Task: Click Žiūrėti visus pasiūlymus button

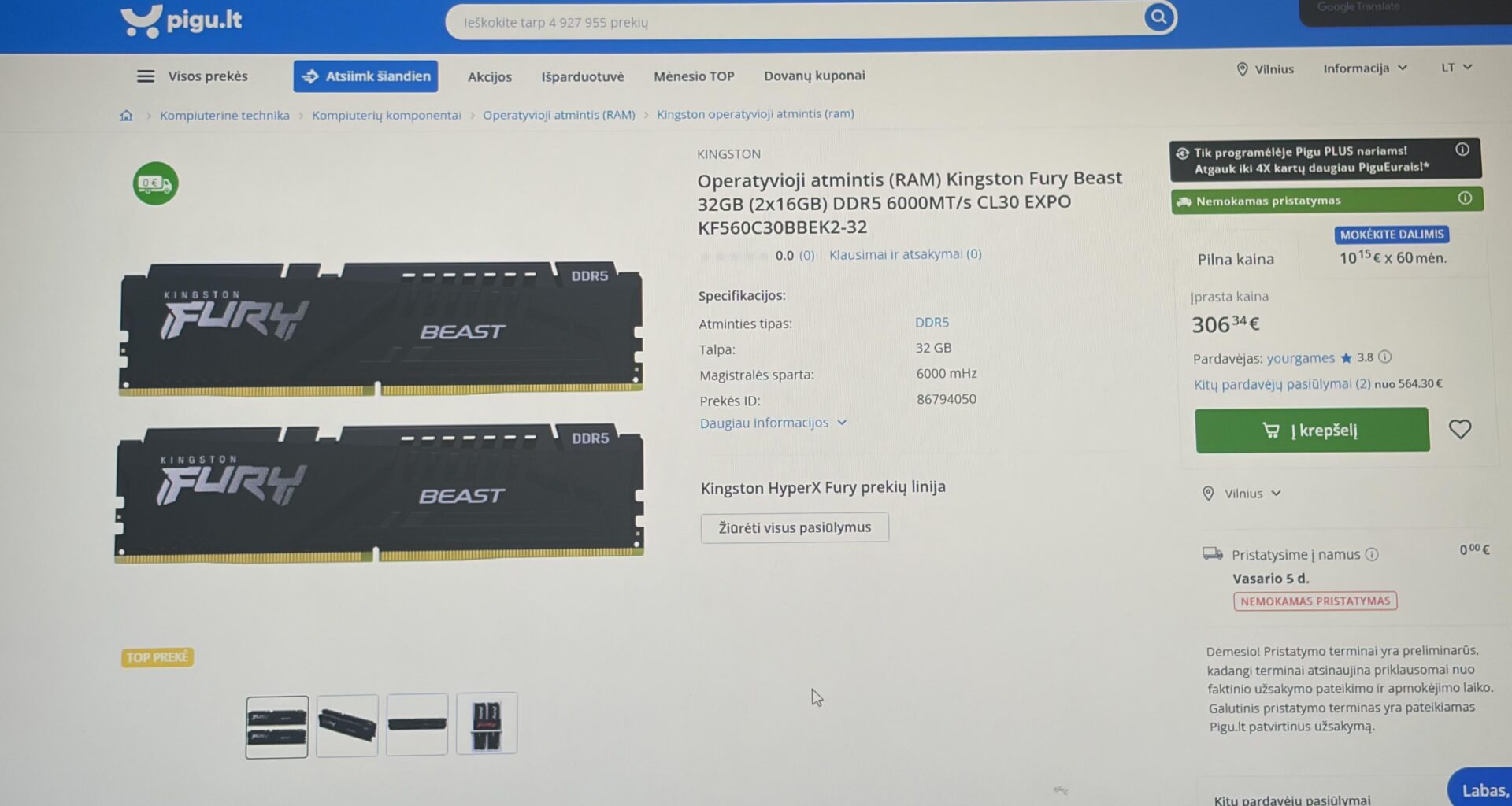Action: 795,527
